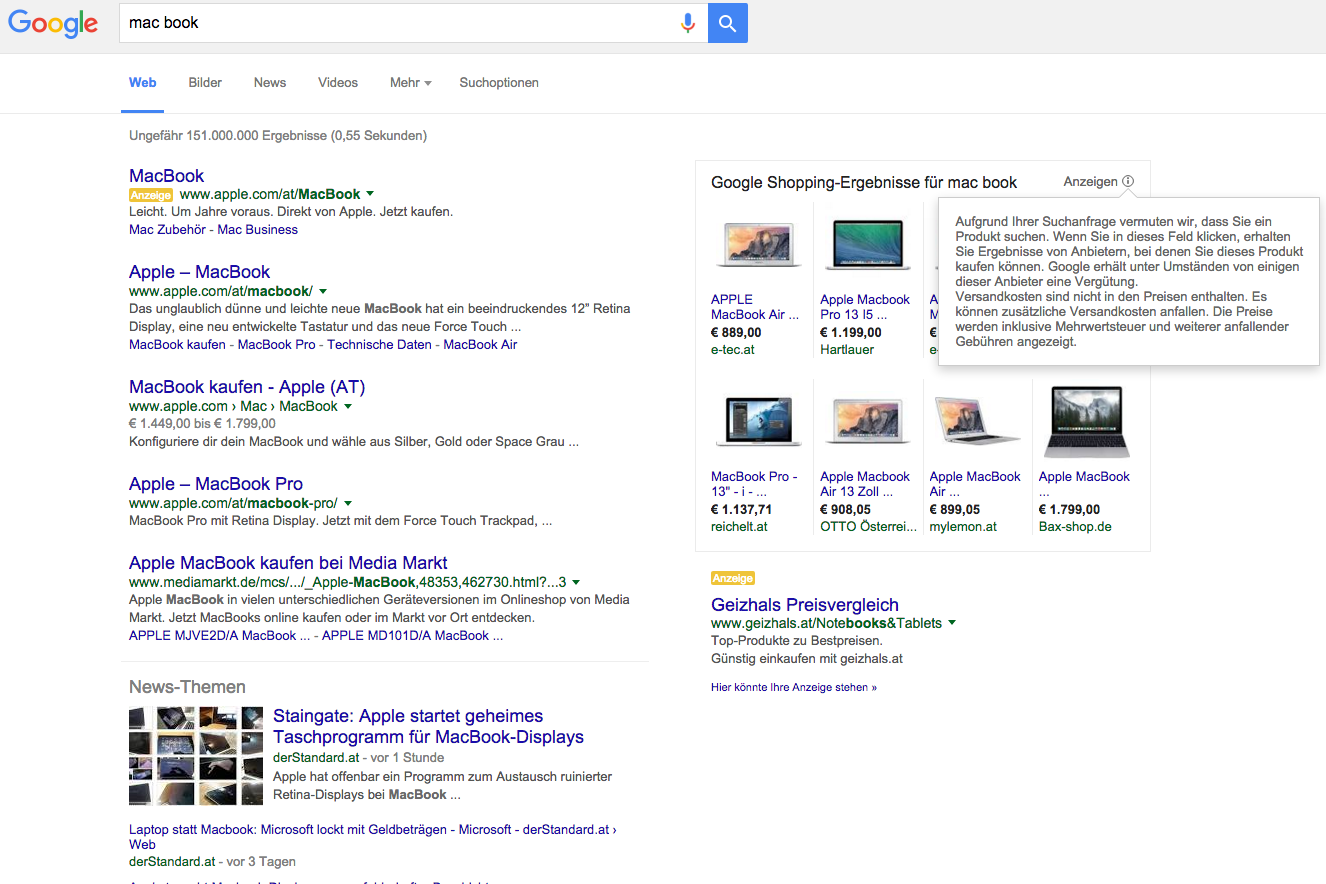Open 'MacBook Pro - 13" - i -' product title
This screenshot has width=1326, height=884.
754,484
